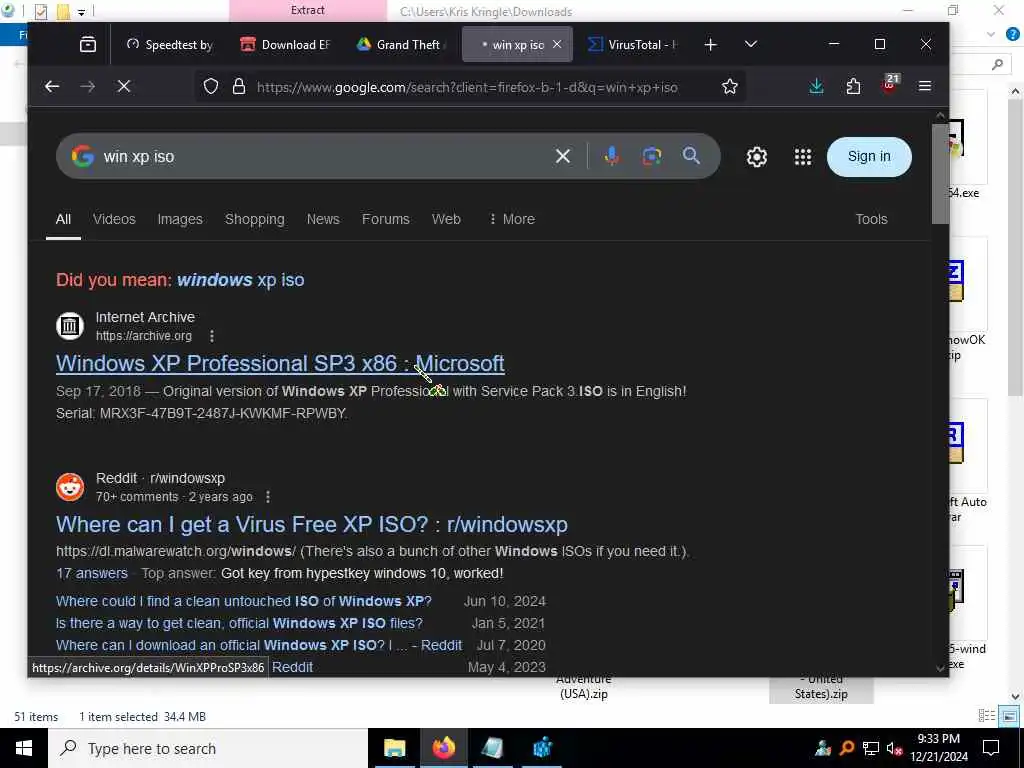The width and height of the screenshot is (1024, 768).
Task: Open a new tab with the plus button
Action: point(711,44)
